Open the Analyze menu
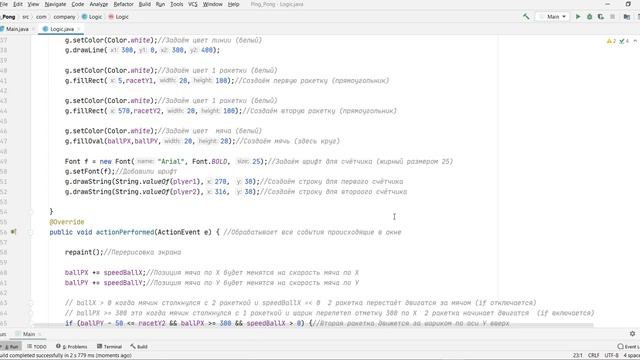This screenshot has height=360, width=640. tap(98, 4)
